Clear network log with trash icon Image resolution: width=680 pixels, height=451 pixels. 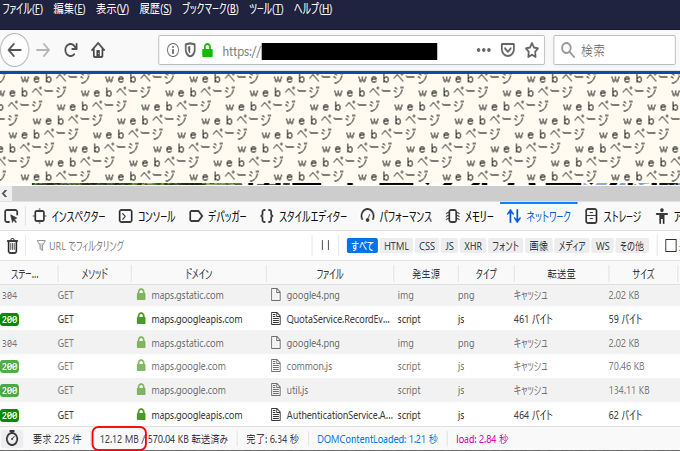12,246
